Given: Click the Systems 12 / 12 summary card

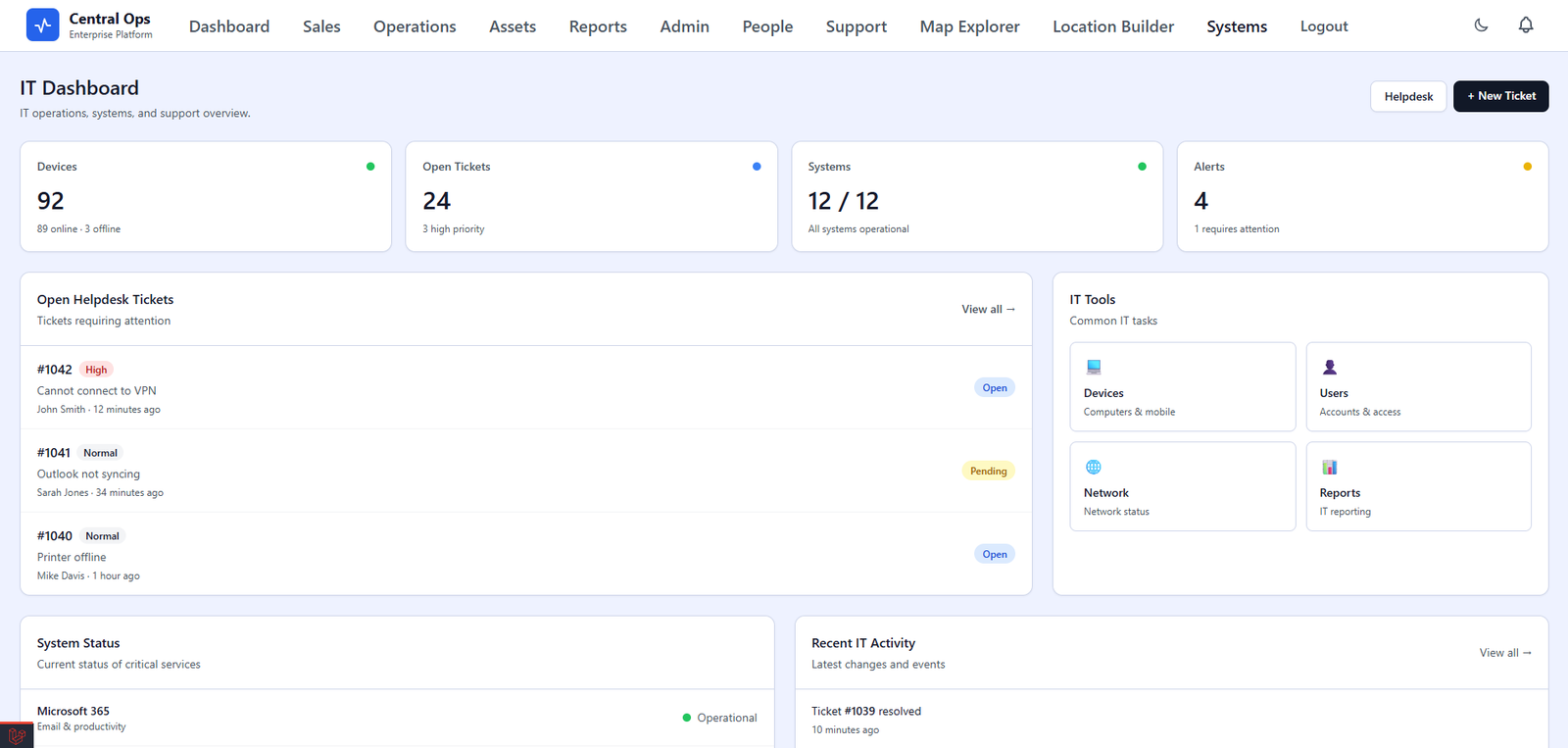Looking at the screenshot, I should tap(977, 196).
